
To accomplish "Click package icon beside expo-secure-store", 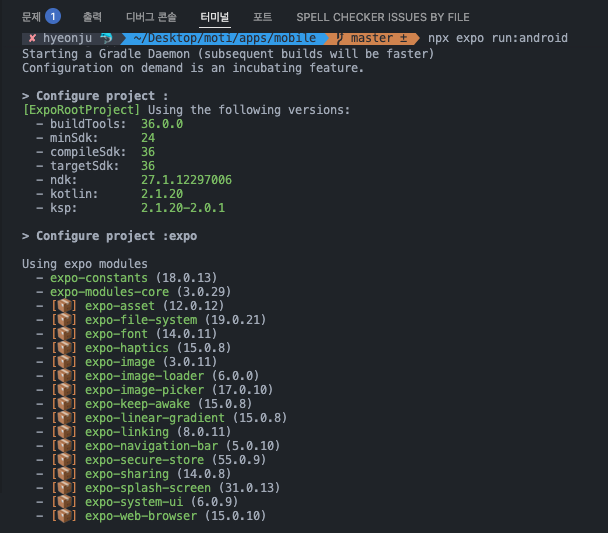I will (x=65, y=460).
